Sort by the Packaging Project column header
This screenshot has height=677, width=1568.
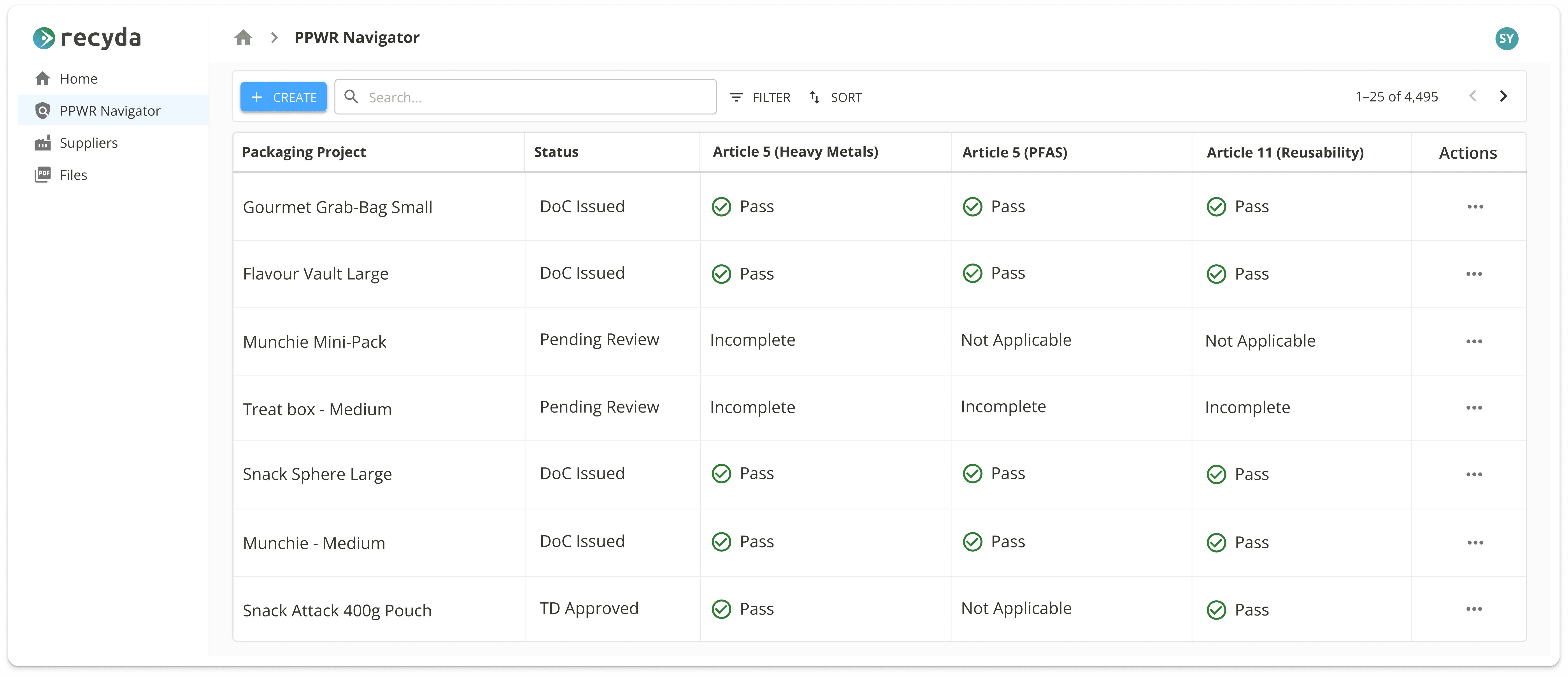pyautogui.click(x=304, y=152)
